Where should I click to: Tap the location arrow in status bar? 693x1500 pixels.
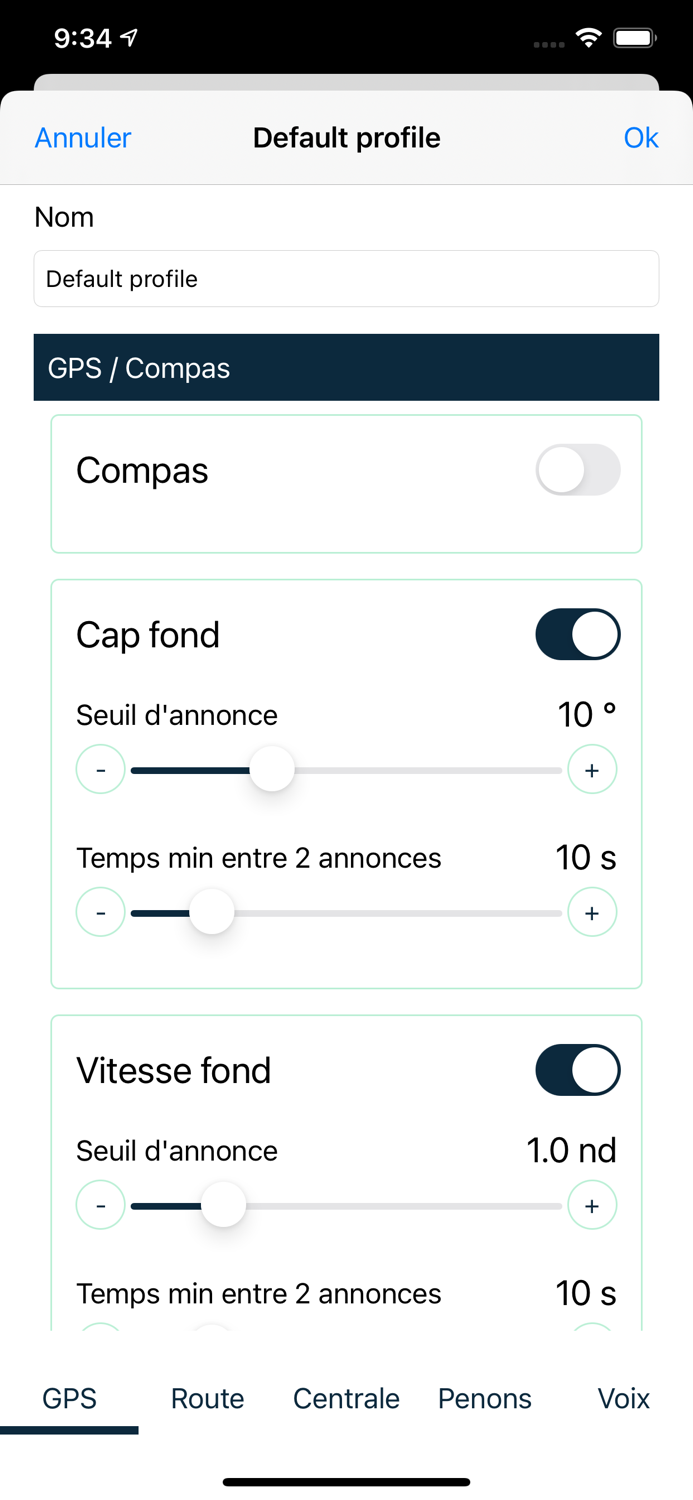tap(129, 38)
